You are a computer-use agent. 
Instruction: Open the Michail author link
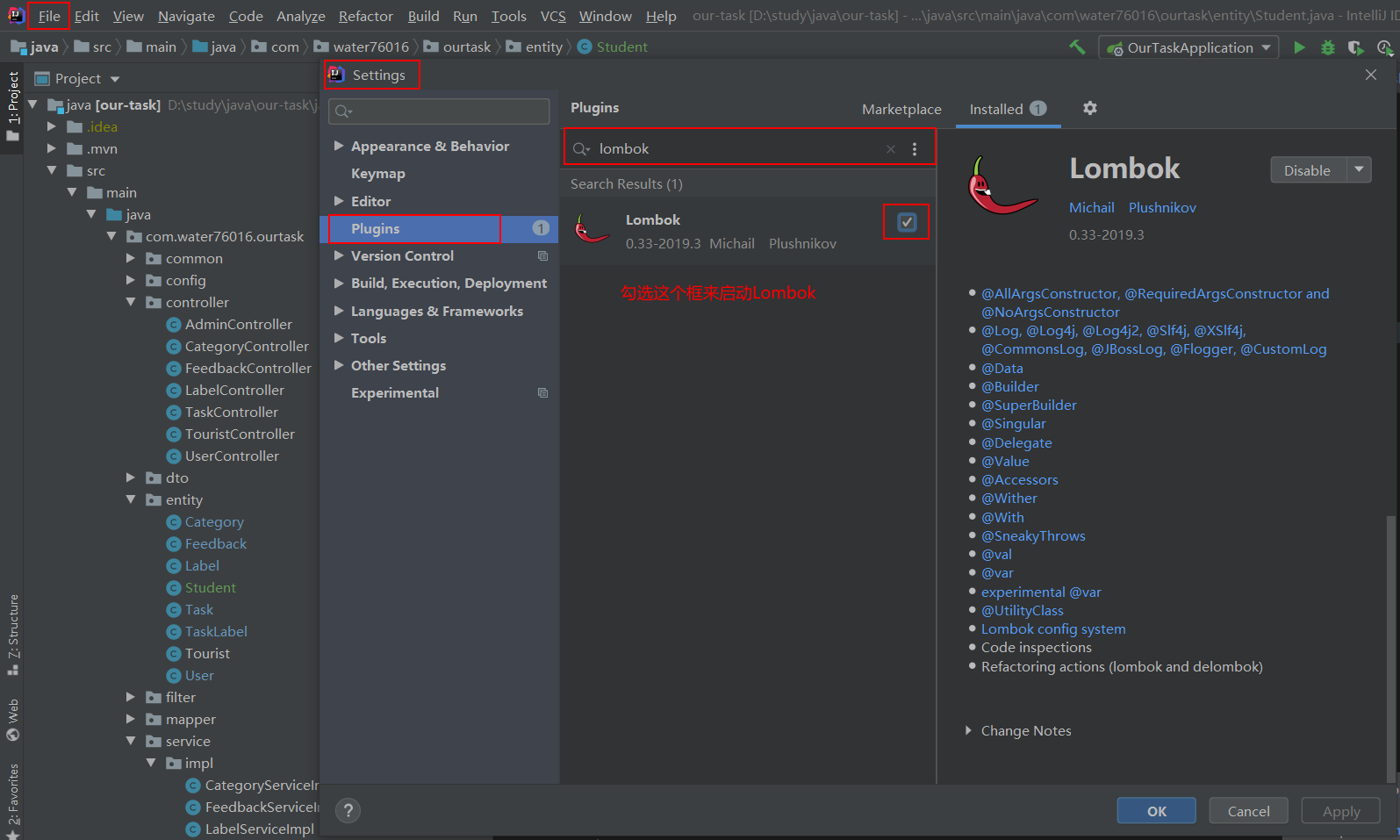tap(1092, 208)
